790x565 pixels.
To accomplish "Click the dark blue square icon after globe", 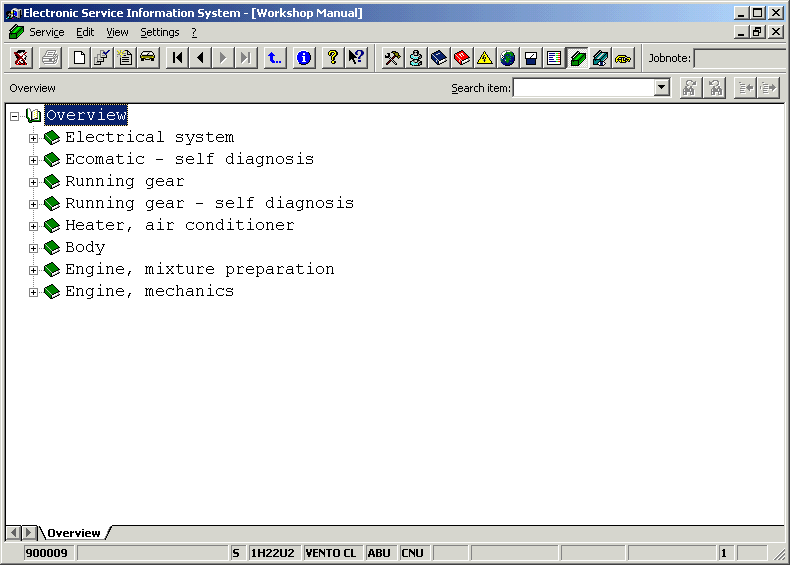I will click(x=531, y=58).
